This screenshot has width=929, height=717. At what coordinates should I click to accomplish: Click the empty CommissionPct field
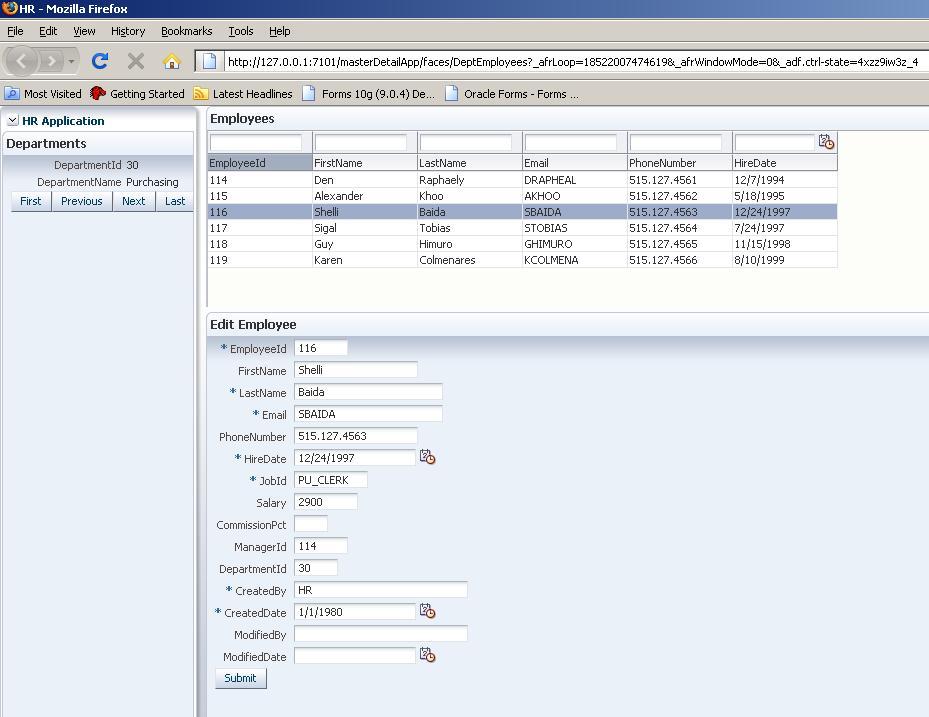click(x=310, y=524)
